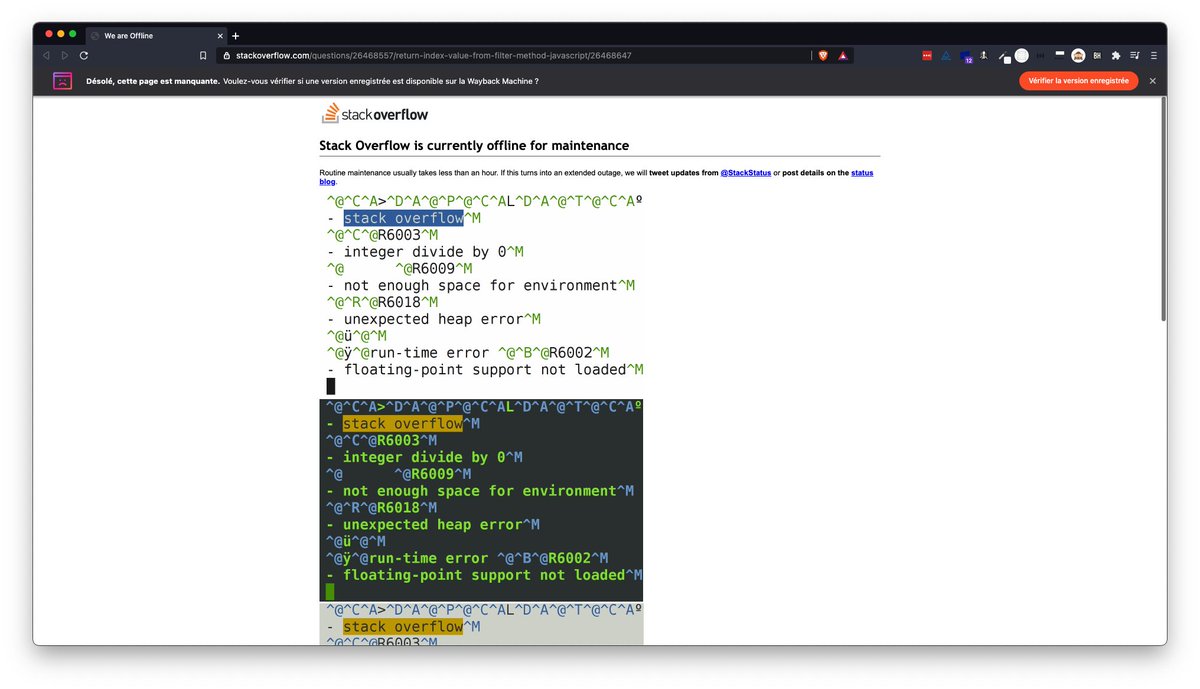Click the browser back arrow
The height and width of the screenshot is (689, 1200).
tap(46, 56)
